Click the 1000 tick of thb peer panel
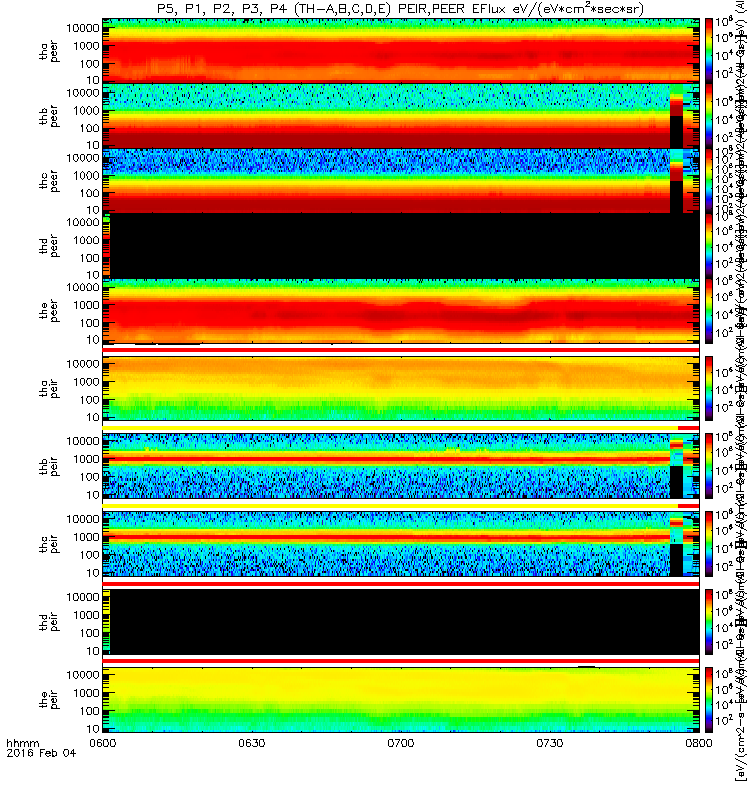The height and width of the screenshot is (800, 750). point(86,111)
